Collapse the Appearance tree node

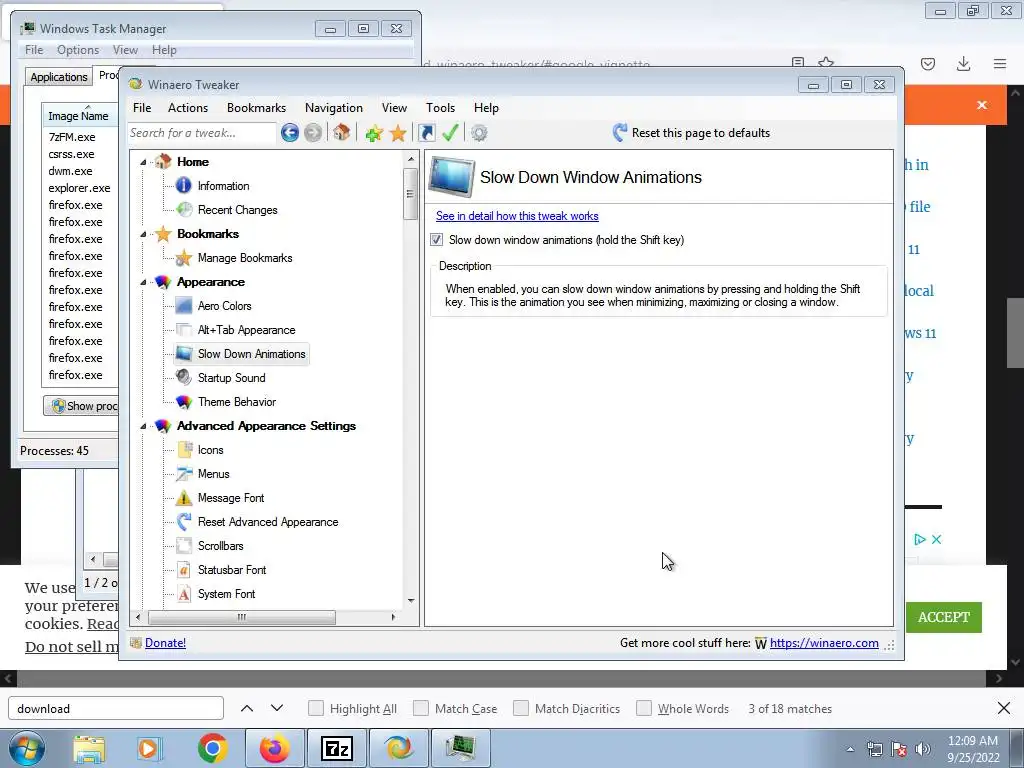click(144, 282)
